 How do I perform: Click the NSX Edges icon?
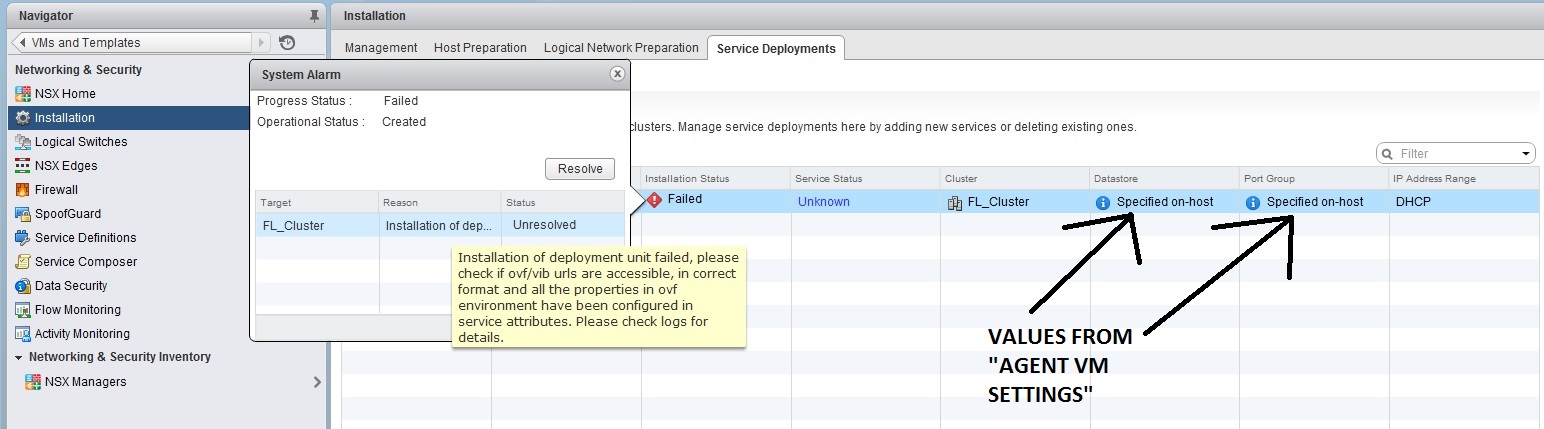tap(23, 166)
